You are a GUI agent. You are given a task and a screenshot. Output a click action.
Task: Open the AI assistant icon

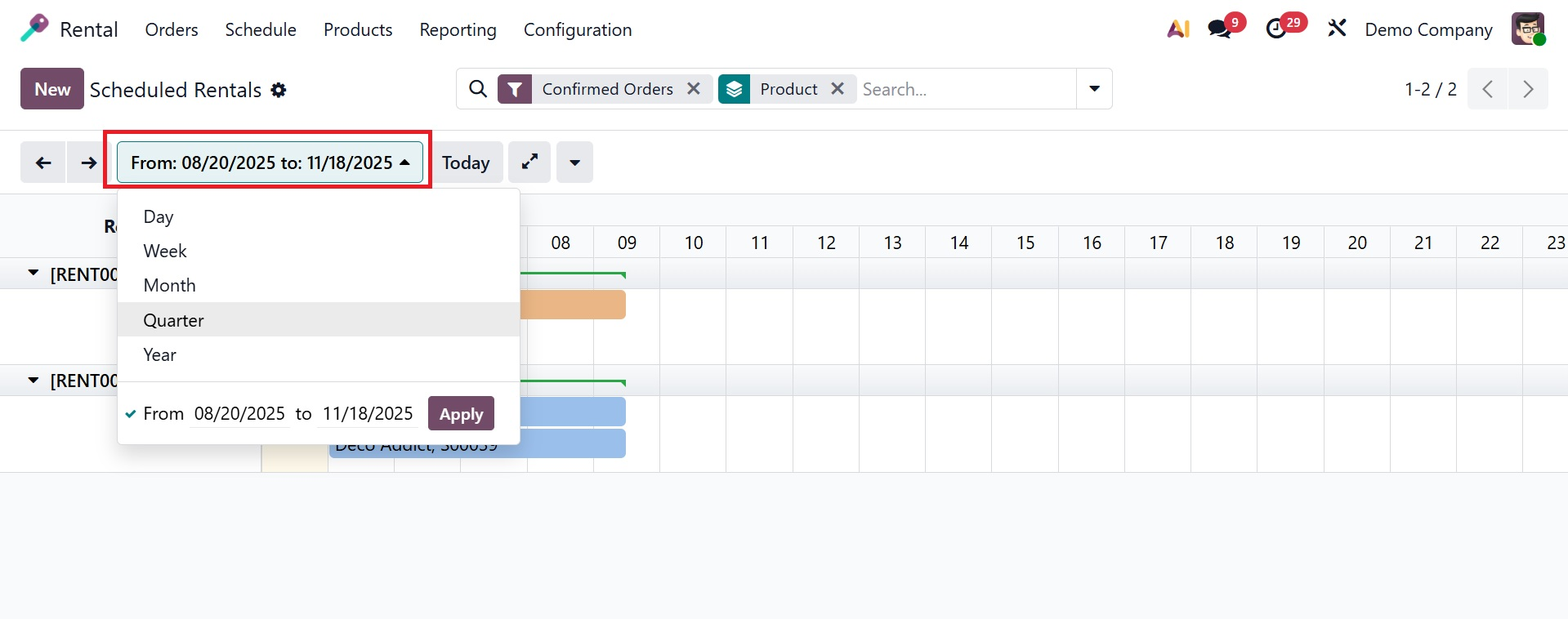click(1177, 29)
